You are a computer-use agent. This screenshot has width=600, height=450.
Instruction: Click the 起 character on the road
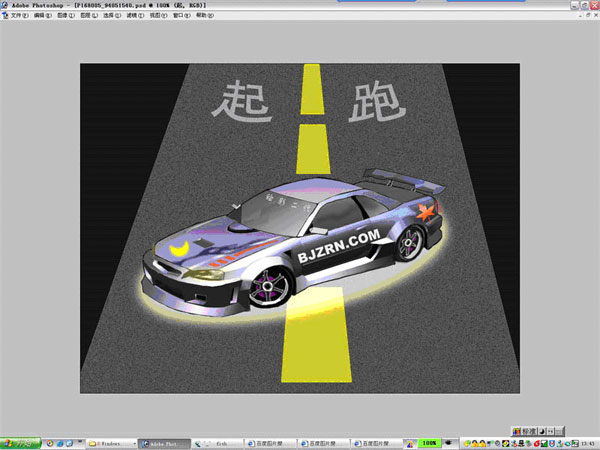click(x=242, y=101)
